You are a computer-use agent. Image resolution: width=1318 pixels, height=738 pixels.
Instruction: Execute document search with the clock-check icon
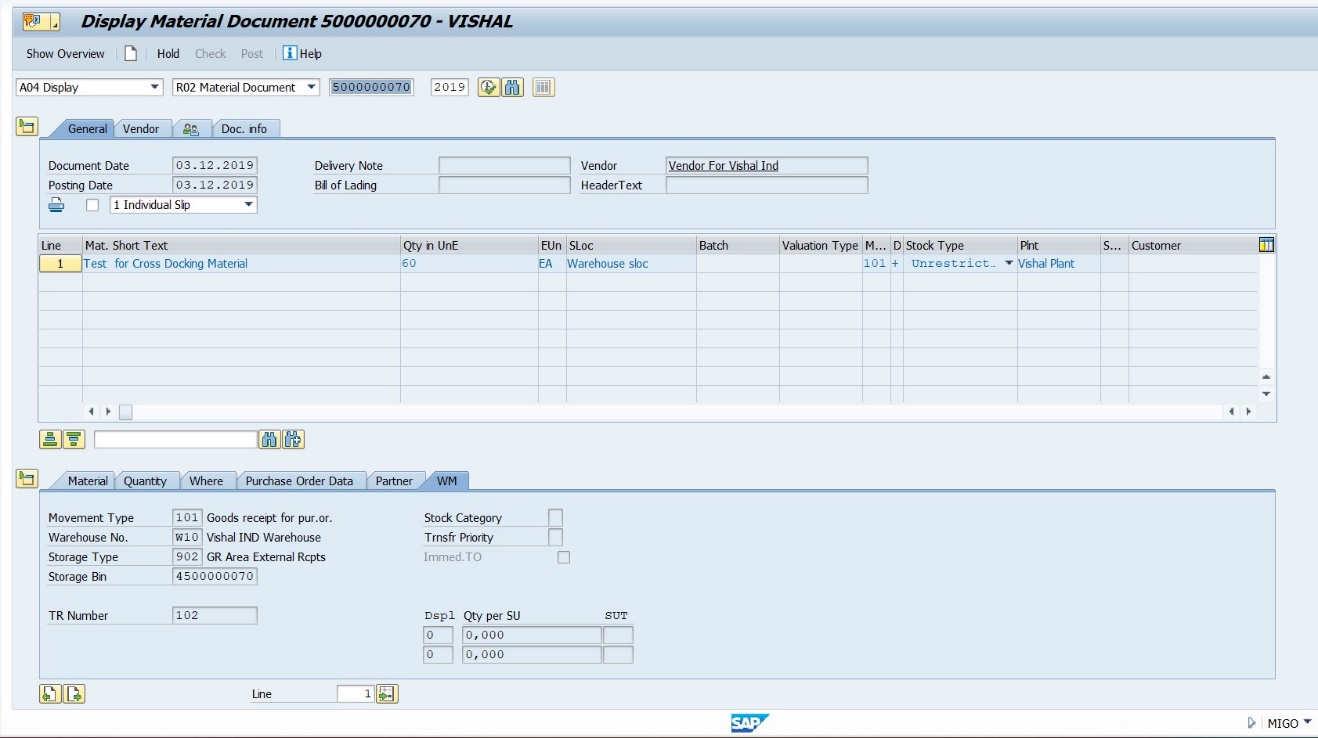[489, 87]
